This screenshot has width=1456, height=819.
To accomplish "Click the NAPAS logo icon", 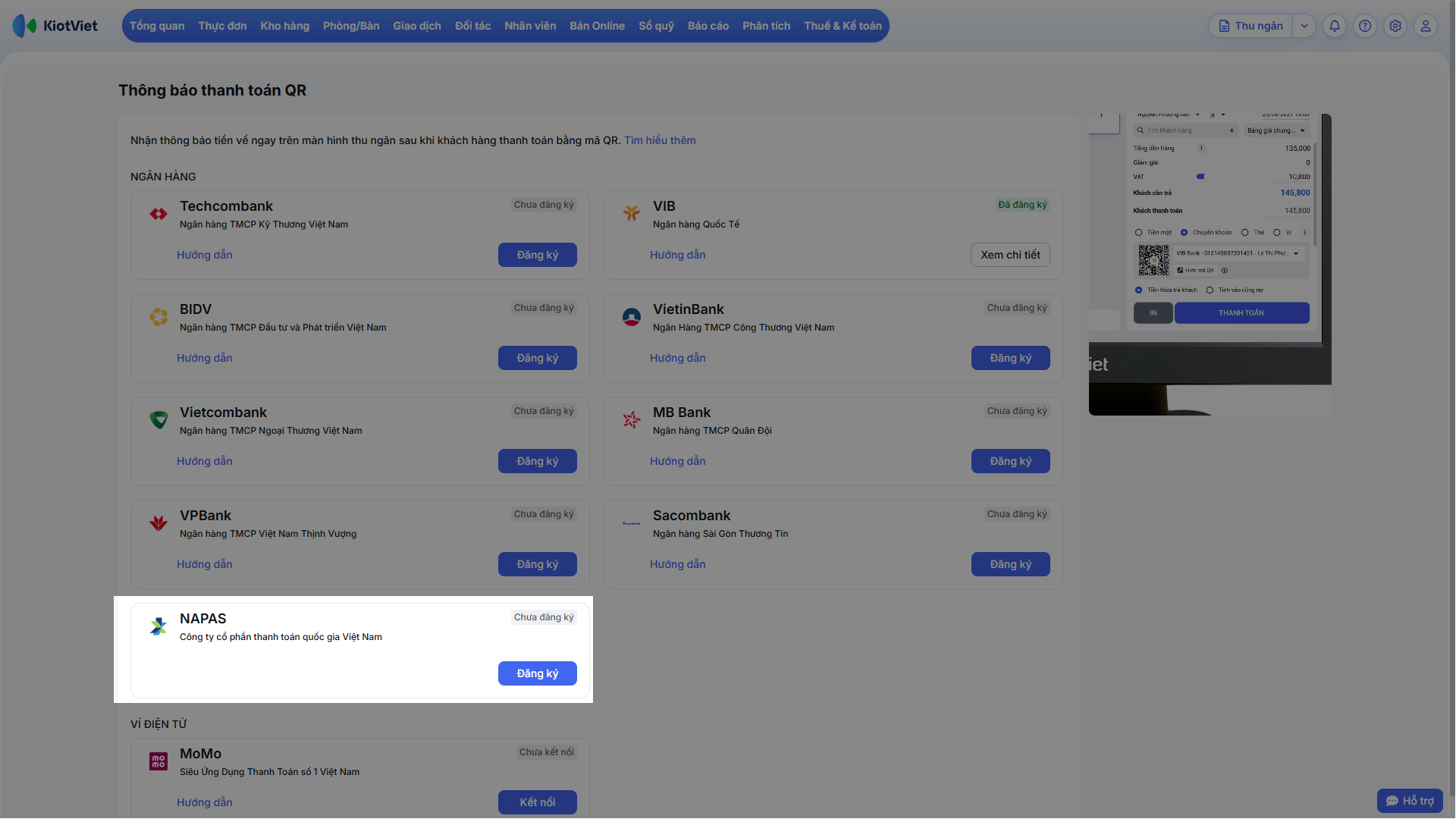I will click(x=158, y=626).
